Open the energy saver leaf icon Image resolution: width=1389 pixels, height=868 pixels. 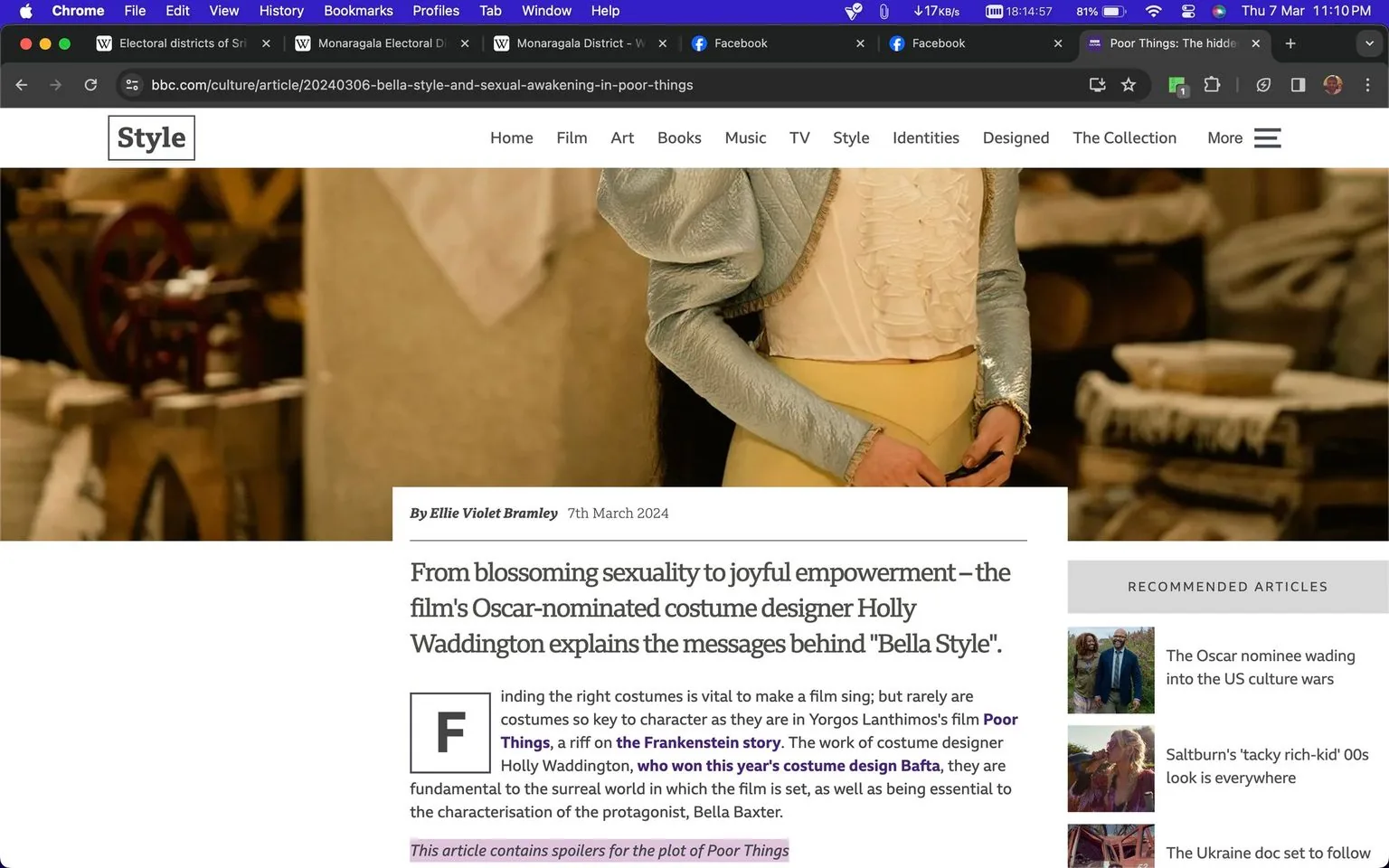coord(1263,84)
